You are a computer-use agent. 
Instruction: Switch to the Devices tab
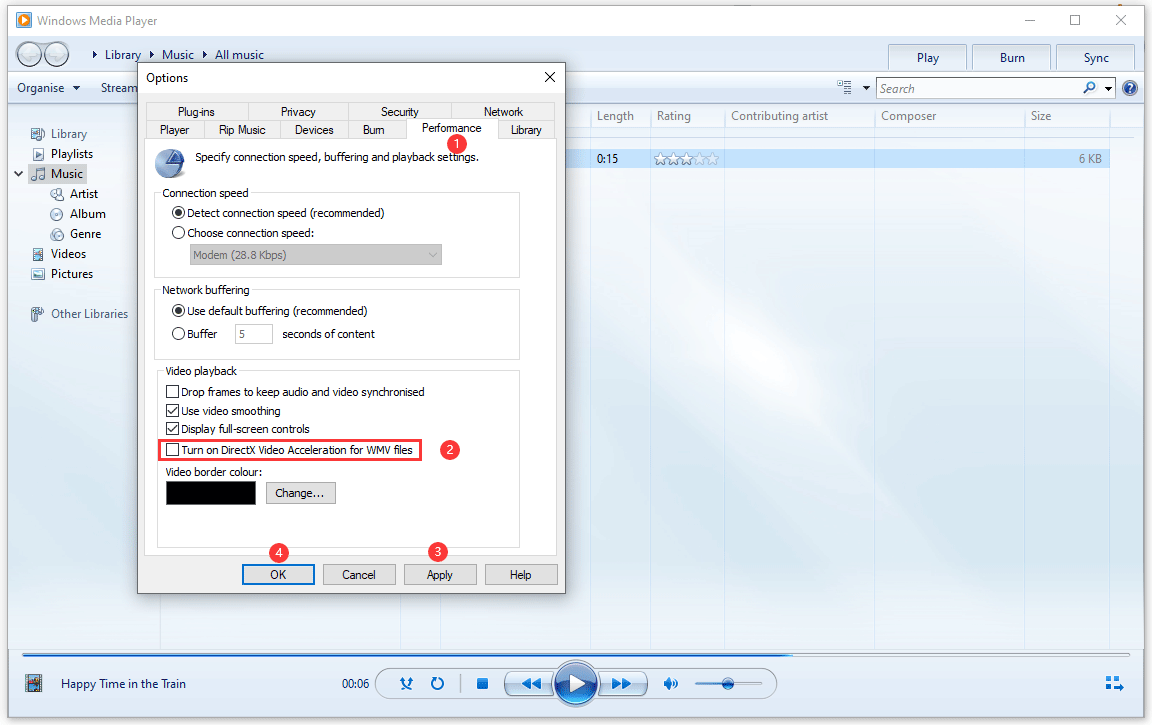point(314,130)
